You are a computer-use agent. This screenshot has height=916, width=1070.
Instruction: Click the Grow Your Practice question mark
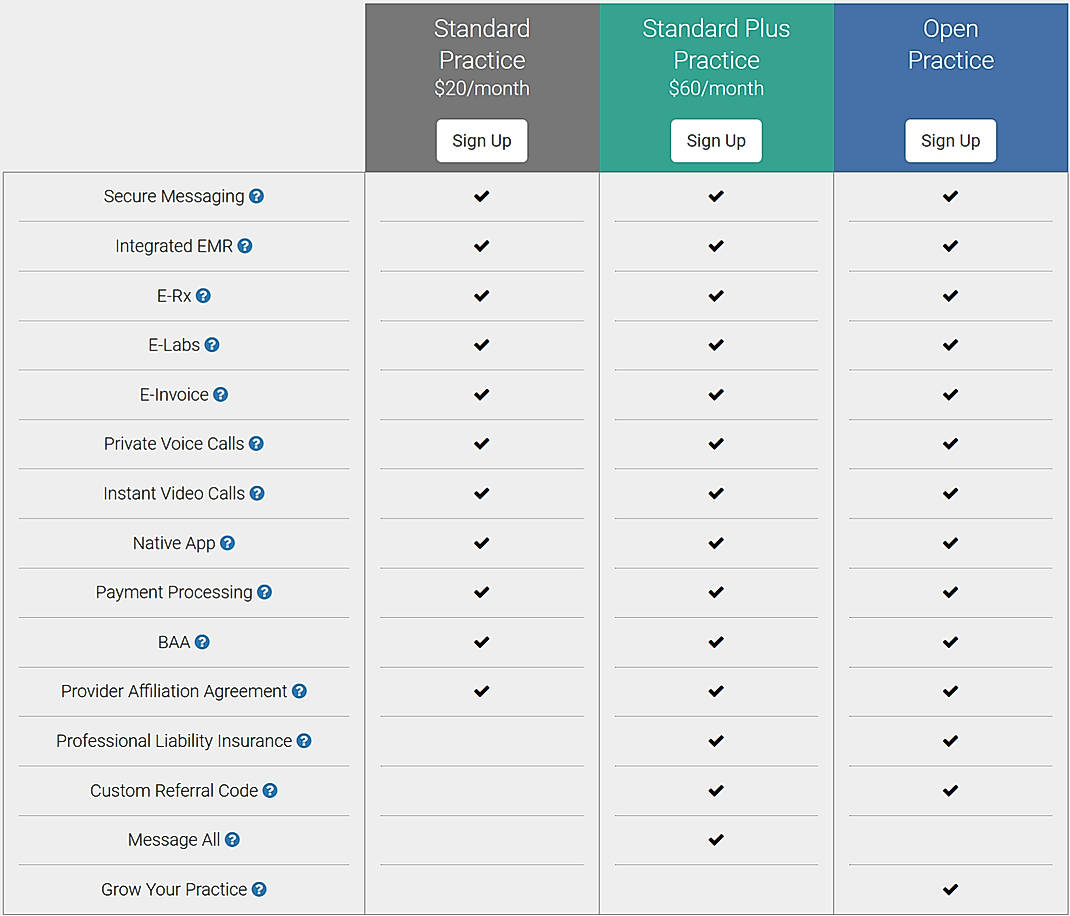pos(259,889)
